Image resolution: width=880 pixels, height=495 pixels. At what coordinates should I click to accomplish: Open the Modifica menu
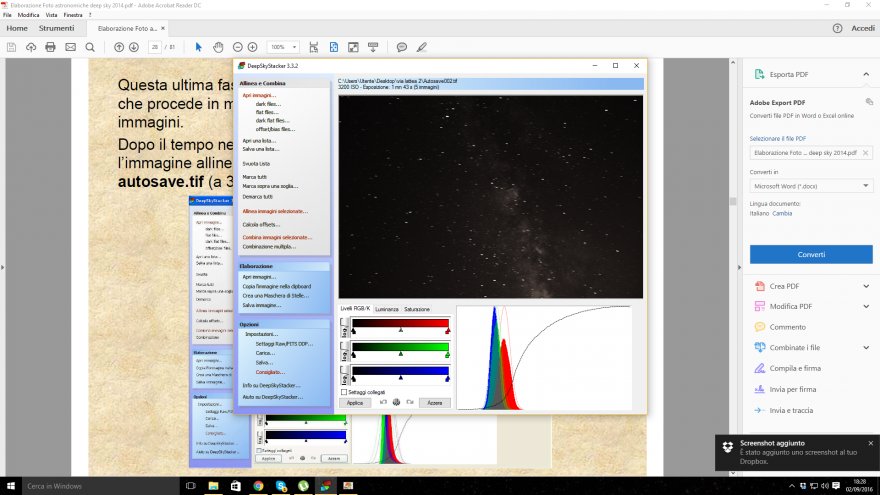point(28,15)
